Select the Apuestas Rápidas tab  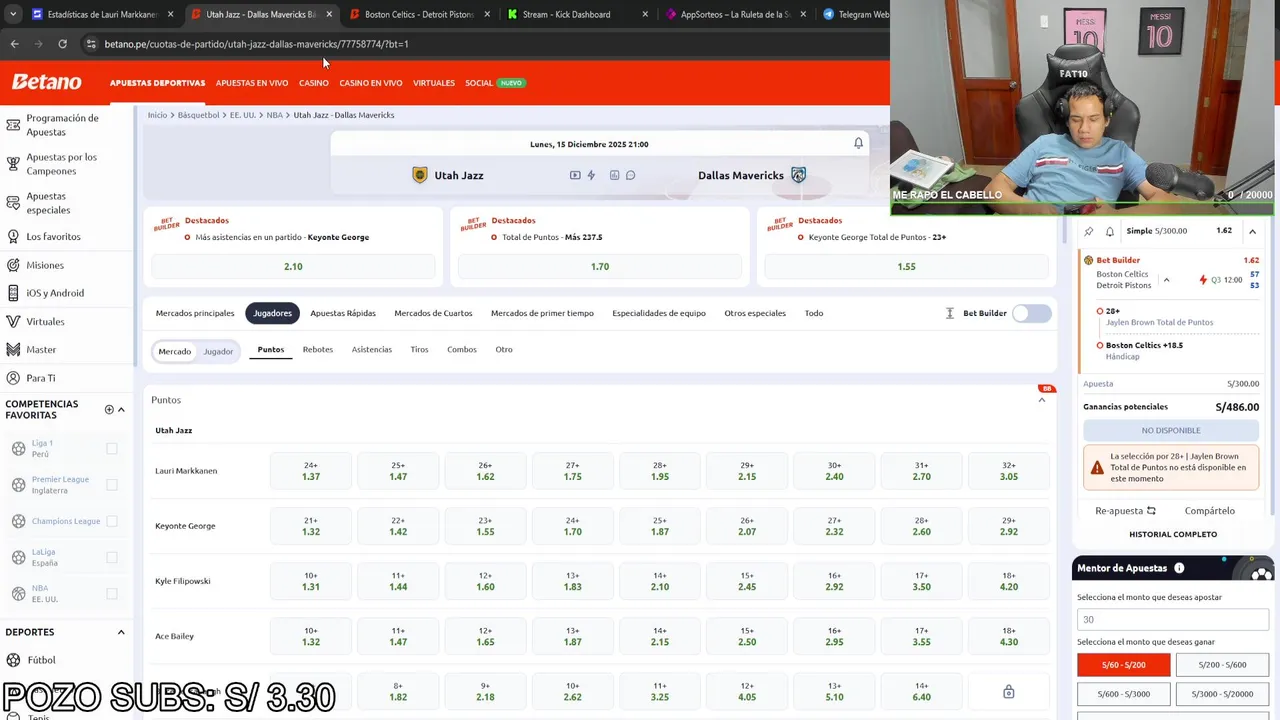343,313
